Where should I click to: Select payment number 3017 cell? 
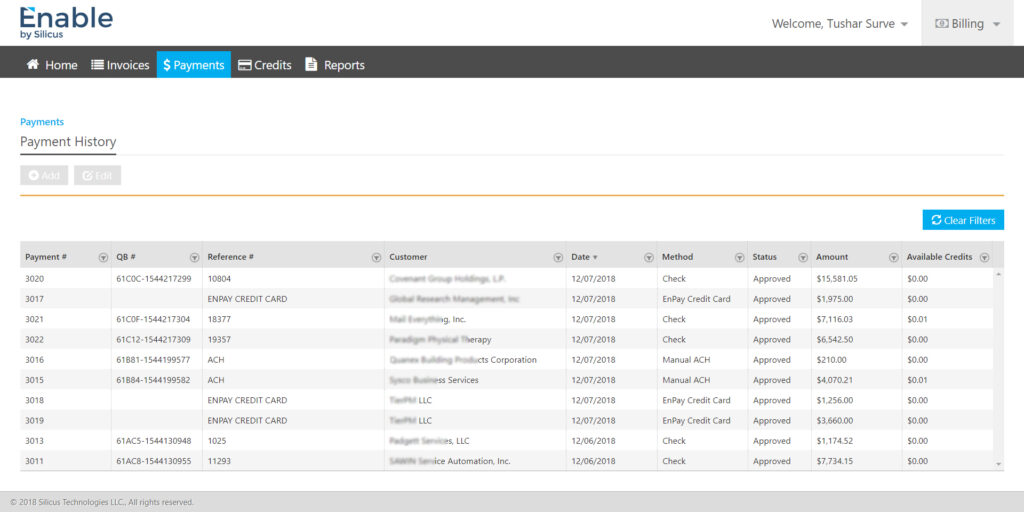tap(65, 299)
